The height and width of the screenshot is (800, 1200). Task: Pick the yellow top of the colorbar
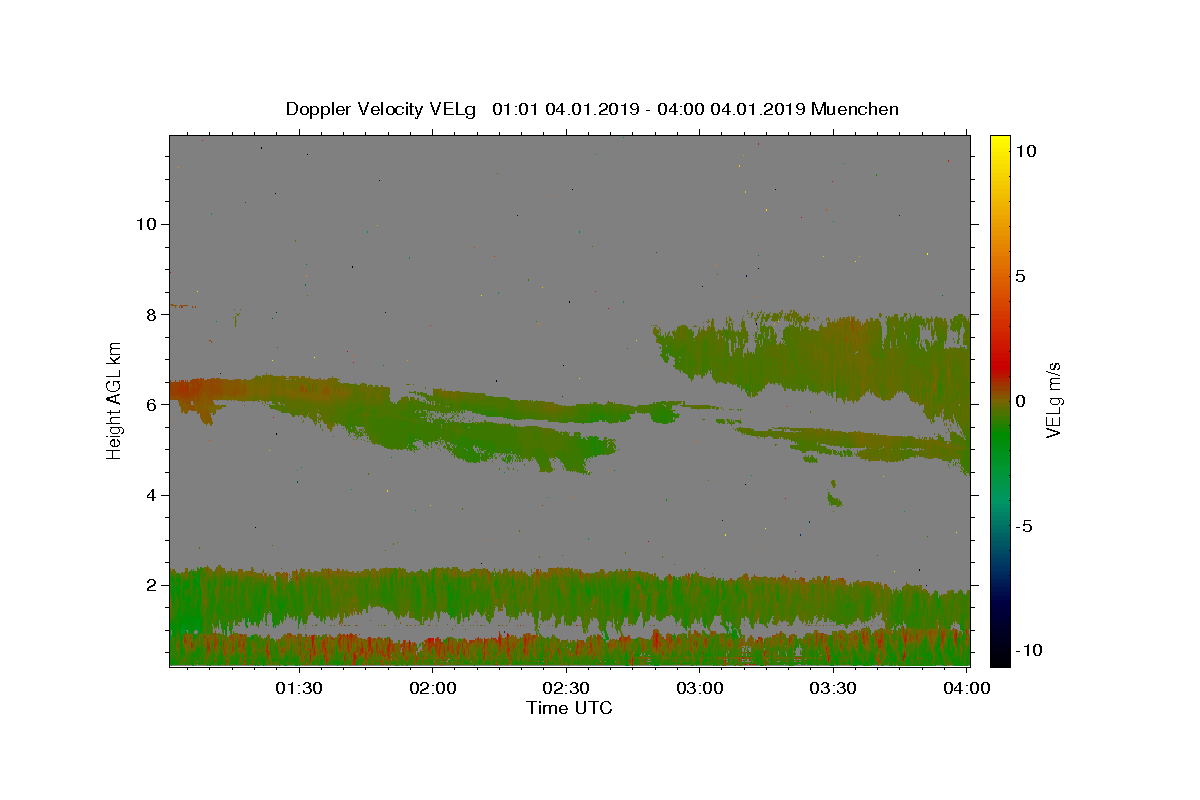(x=999, y=142)
